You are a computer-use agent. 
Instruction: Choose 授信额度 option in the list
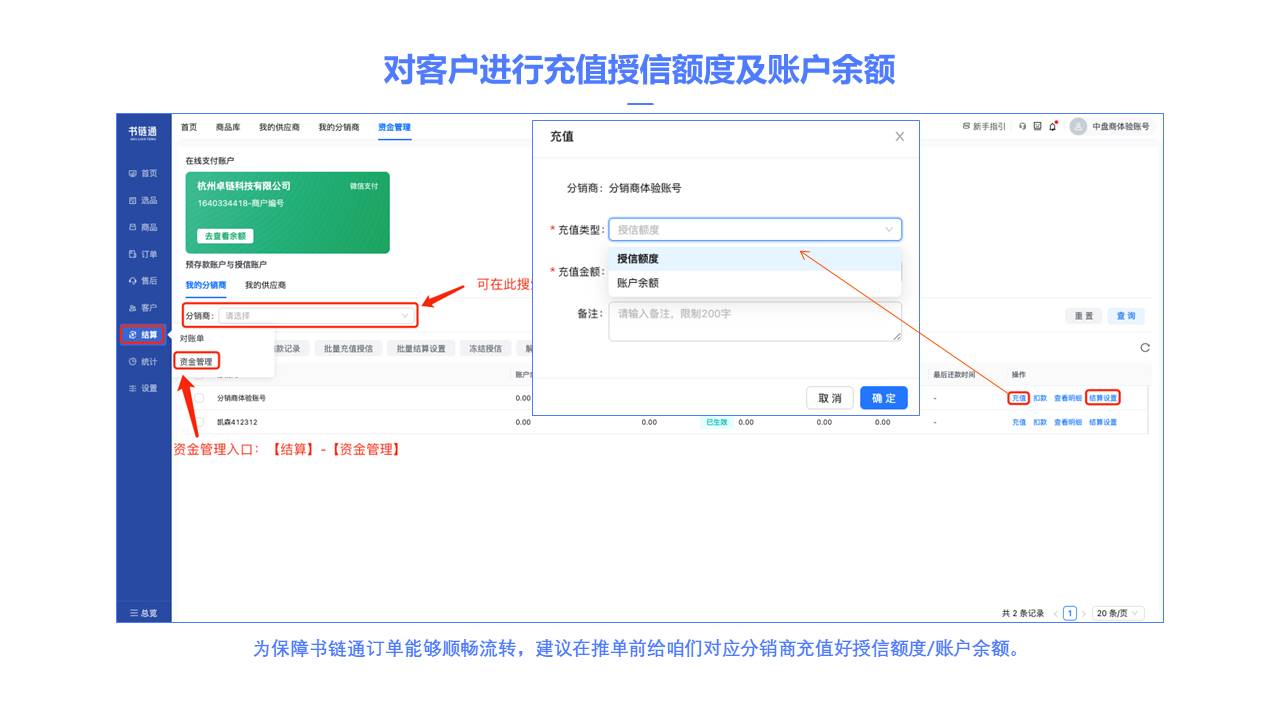tap(755, 259)
